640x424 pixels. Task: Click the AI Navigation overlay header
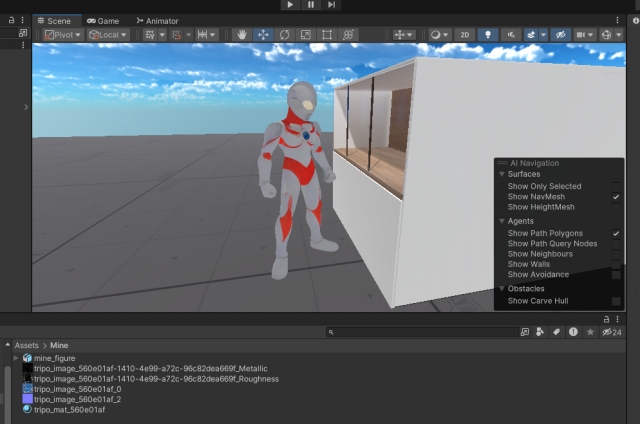coord(559,163)
